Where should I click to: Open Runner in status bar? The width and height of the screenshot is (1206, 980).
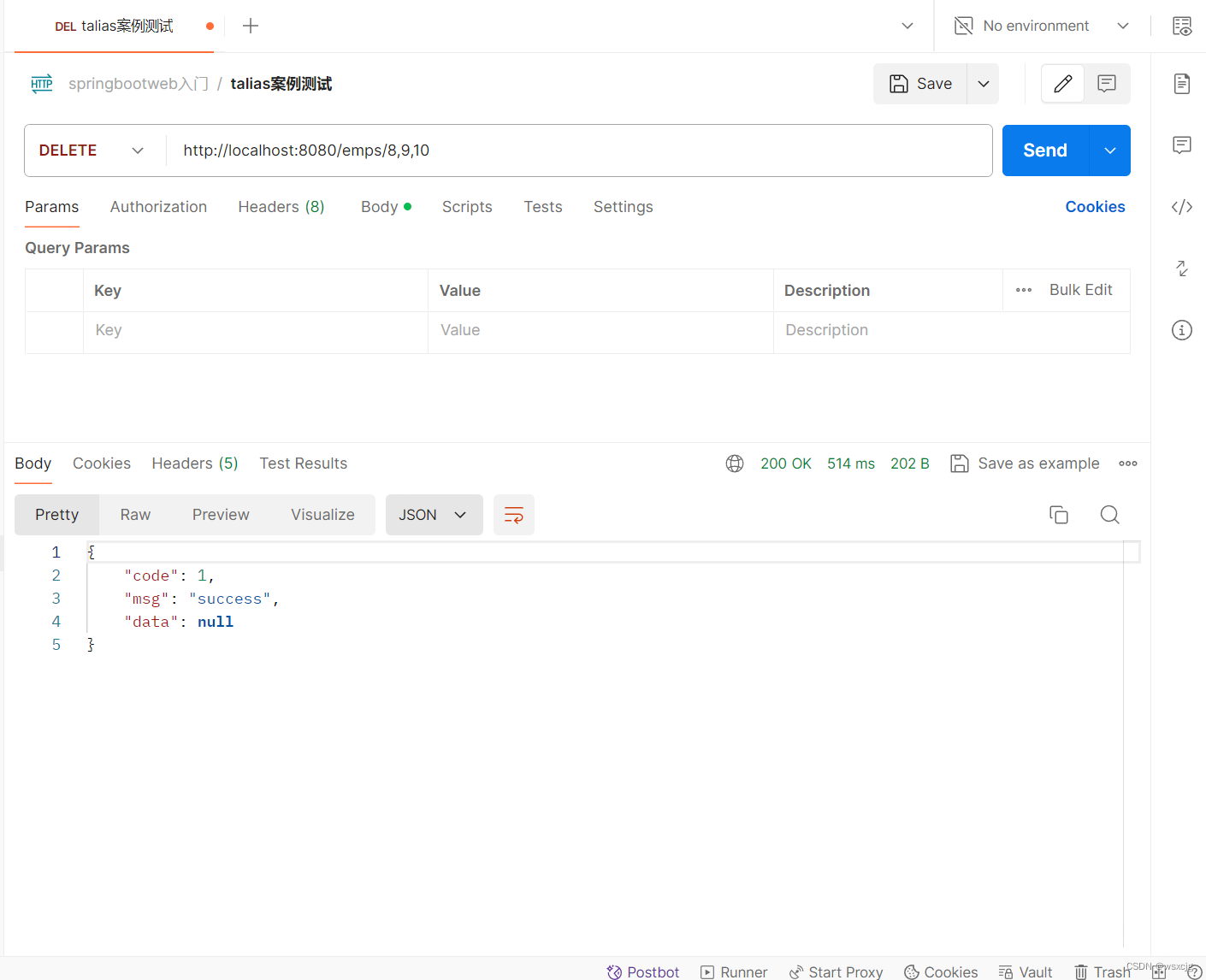coord(734,972)
